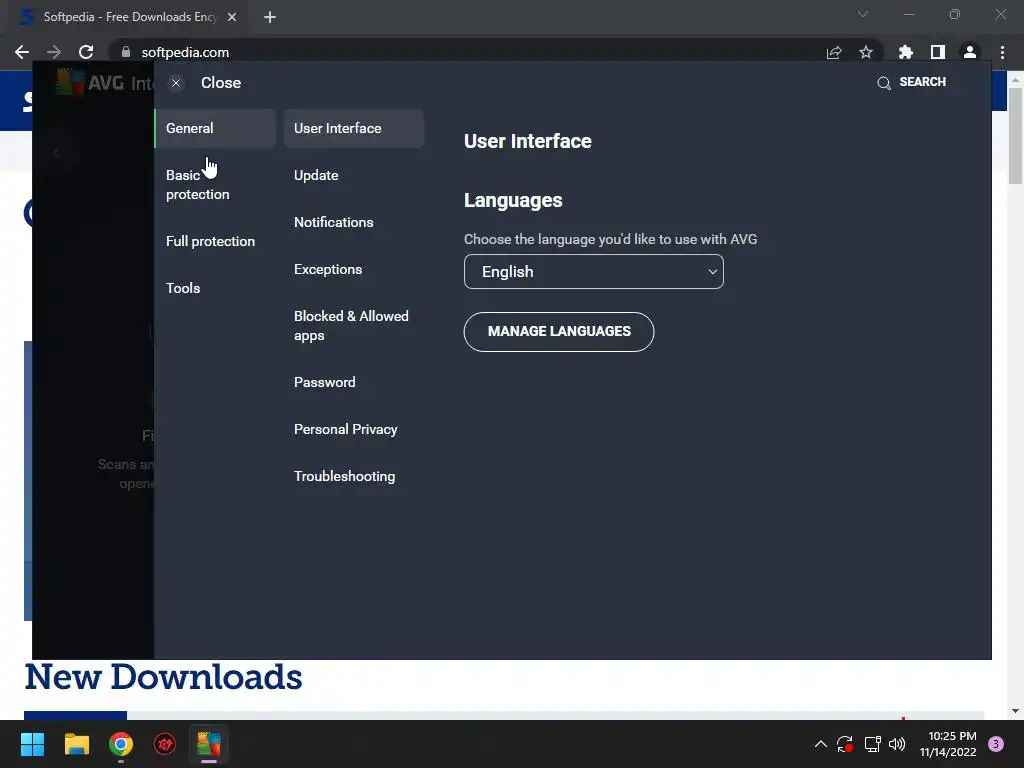This screenshot has width=1024, height=768.
Task: Select the Softpedia browser tab
Action: tap(127, 17)
